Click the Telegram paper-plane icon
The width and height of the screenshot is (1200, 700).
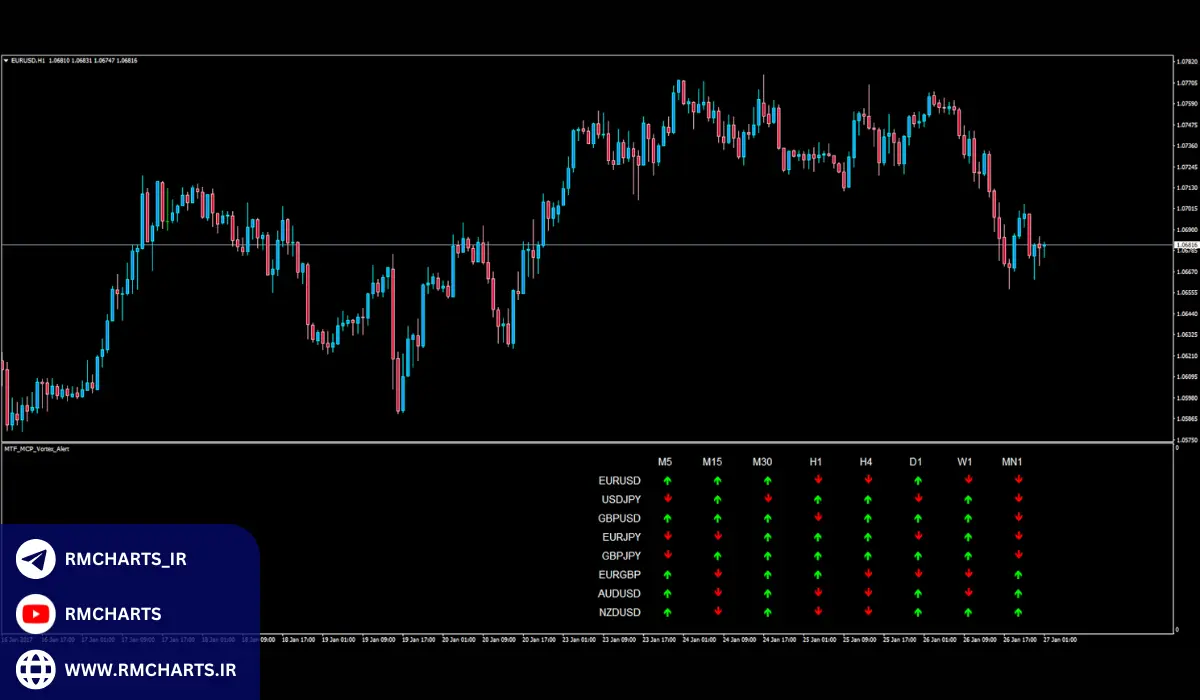(x=36, y=559)
